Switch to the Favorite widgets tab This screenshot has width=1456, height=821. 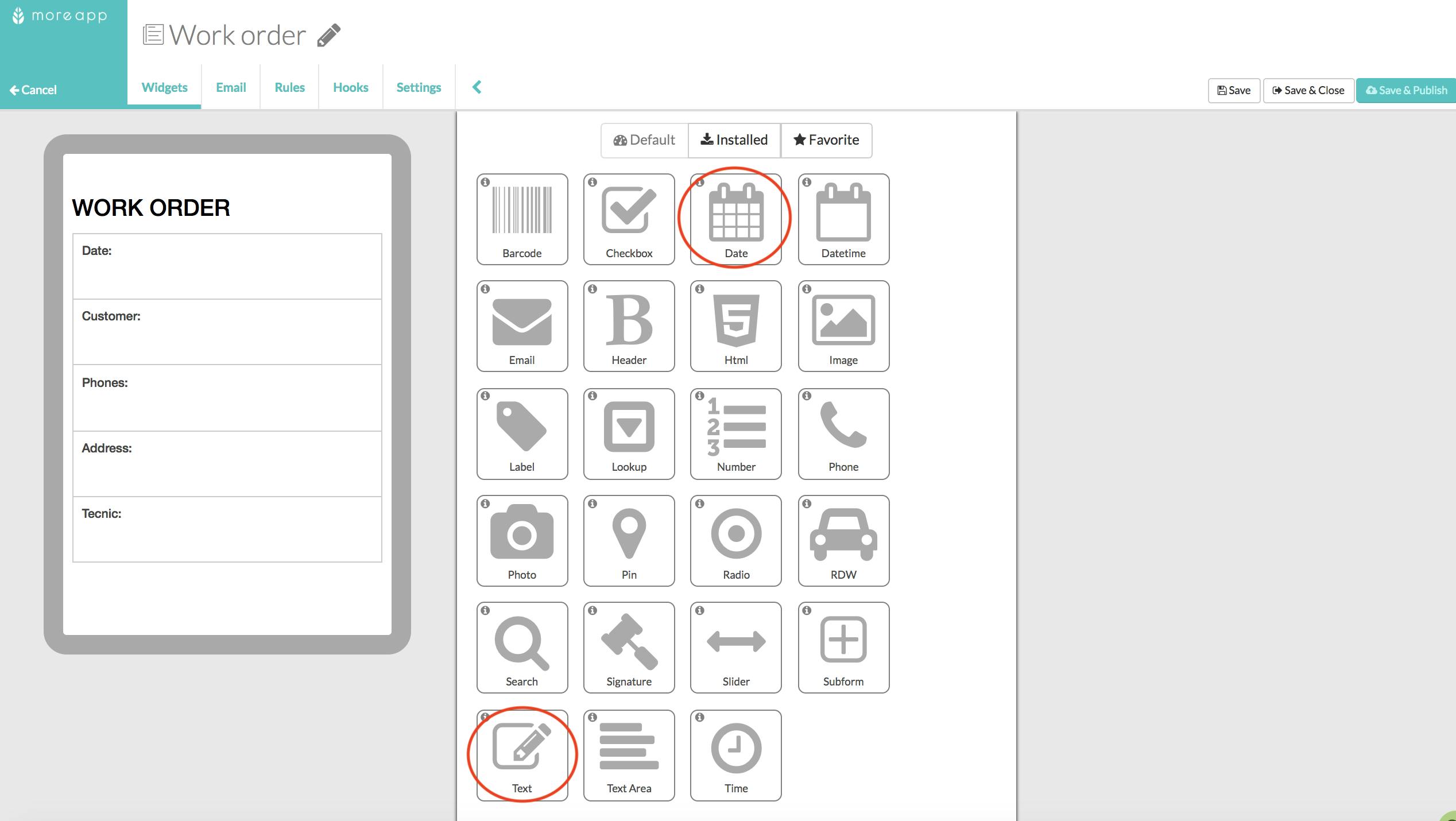coord(827,139)
